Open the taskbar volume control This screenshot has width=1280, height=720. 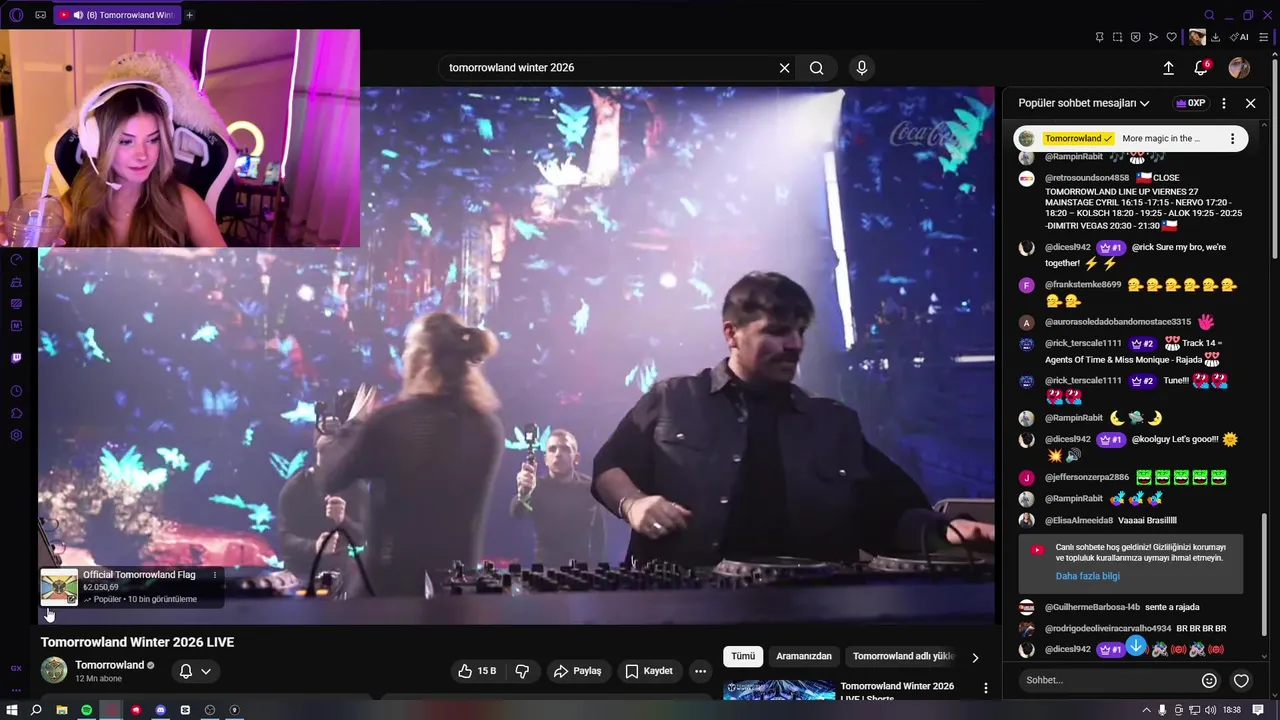1211,710
